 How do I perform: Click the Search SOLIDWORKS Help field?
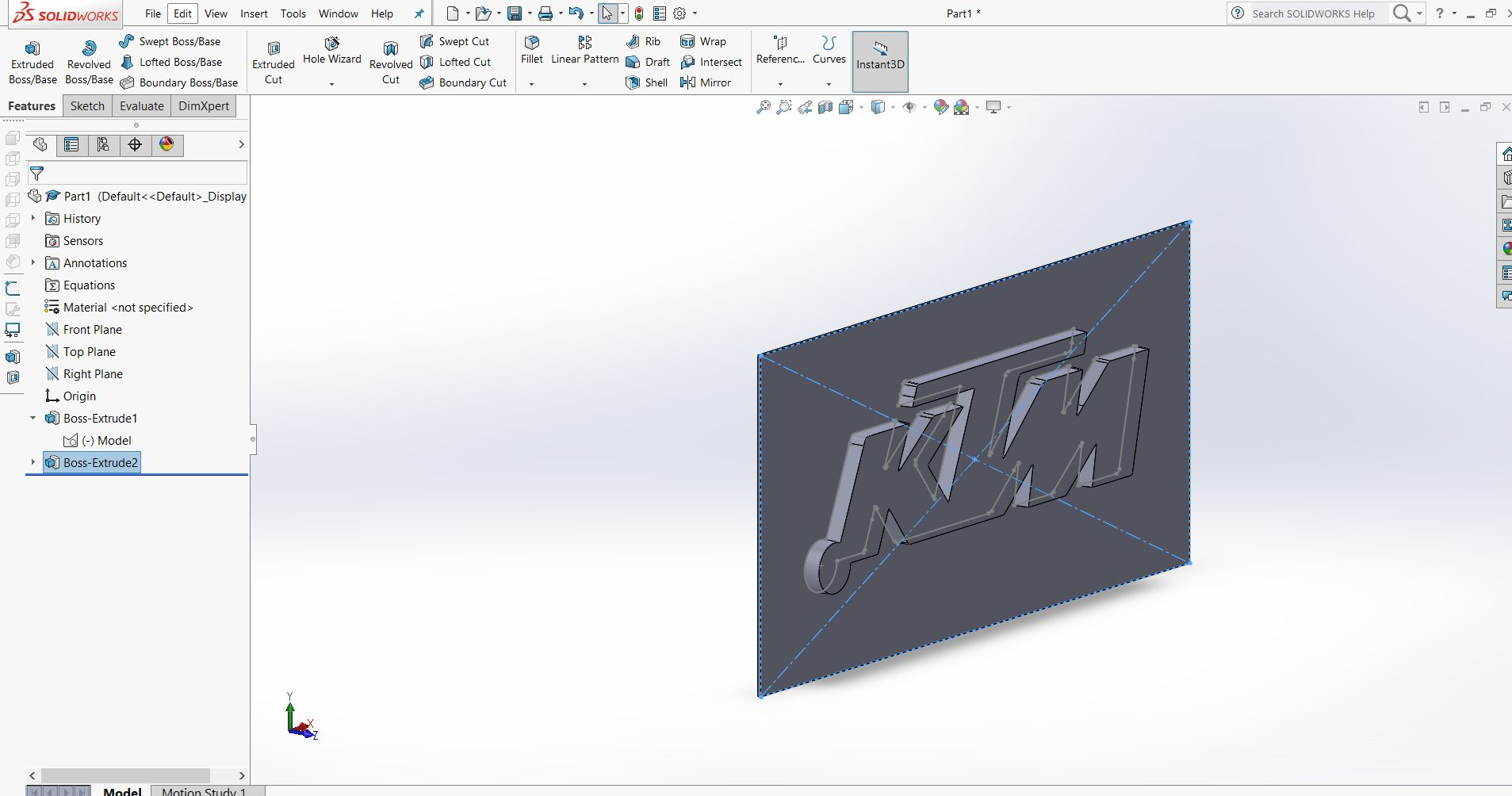[1313, 13]
